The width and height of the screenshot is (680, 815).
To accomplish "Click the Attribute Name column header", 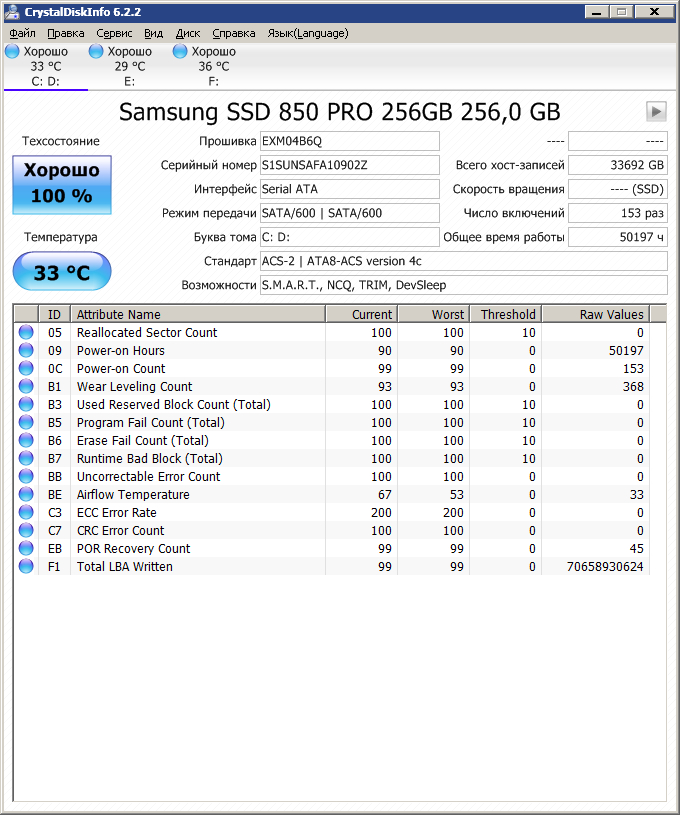I will click(x=198, y=314).
